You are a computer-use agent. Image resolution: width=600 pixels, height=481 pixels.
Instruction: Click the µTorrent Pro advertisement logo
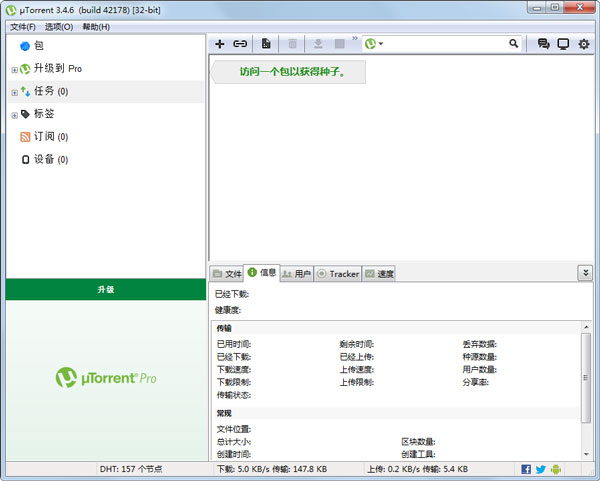coord(106,378)
